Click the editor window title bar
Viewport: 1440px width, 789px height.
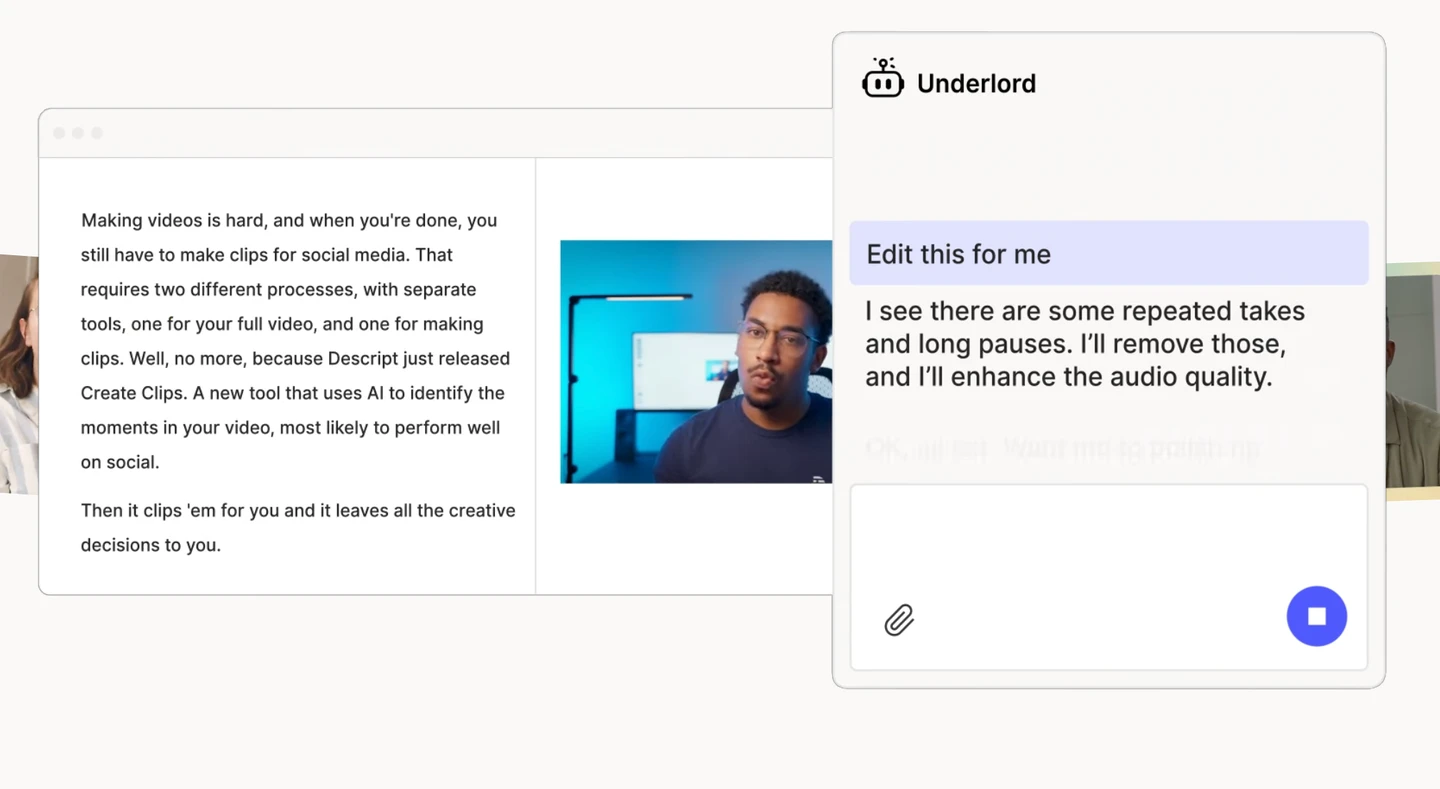click(x=400, y=132)
